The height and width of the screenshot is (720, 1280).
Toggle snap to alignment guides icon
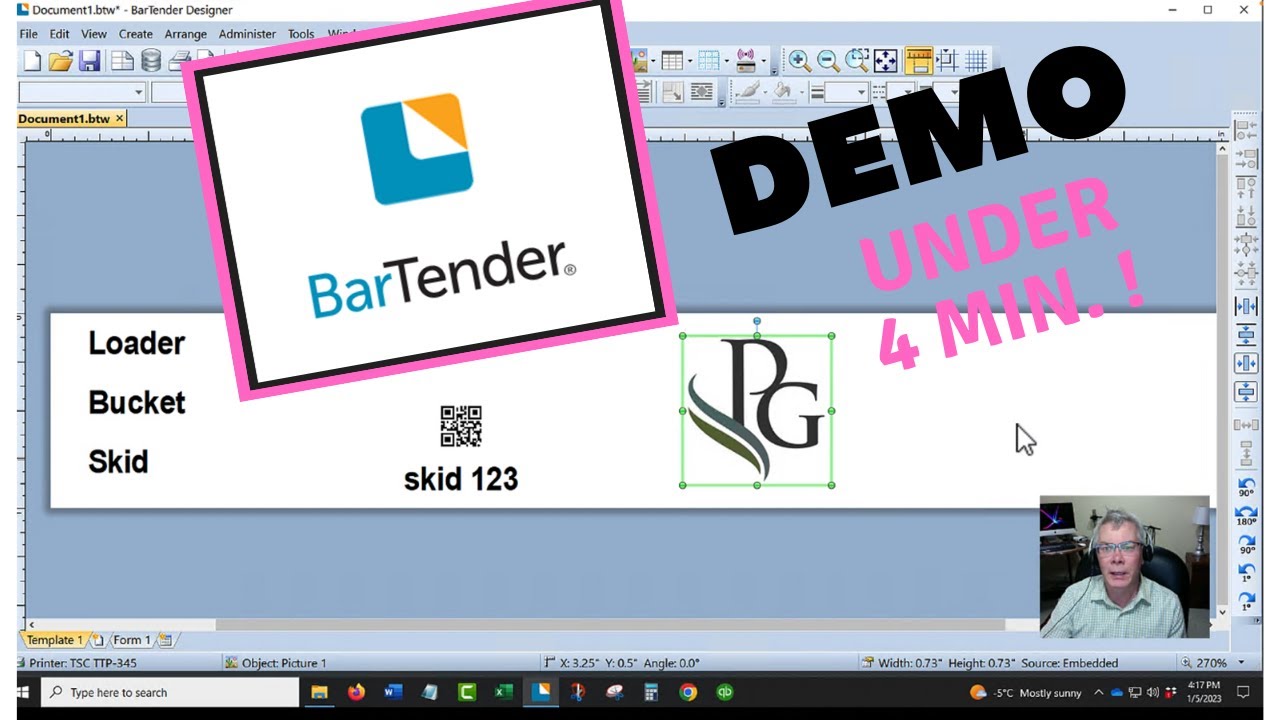click(947, 61)
